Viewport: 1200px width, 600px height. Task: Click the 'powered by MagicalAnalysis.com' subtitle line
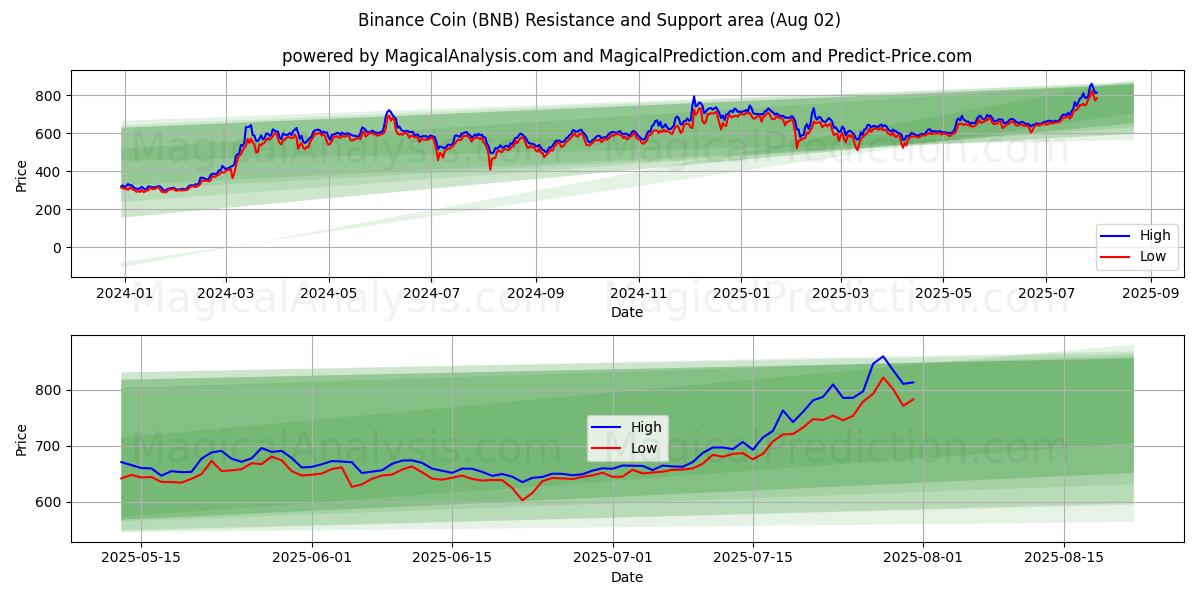tap(627, 56)
